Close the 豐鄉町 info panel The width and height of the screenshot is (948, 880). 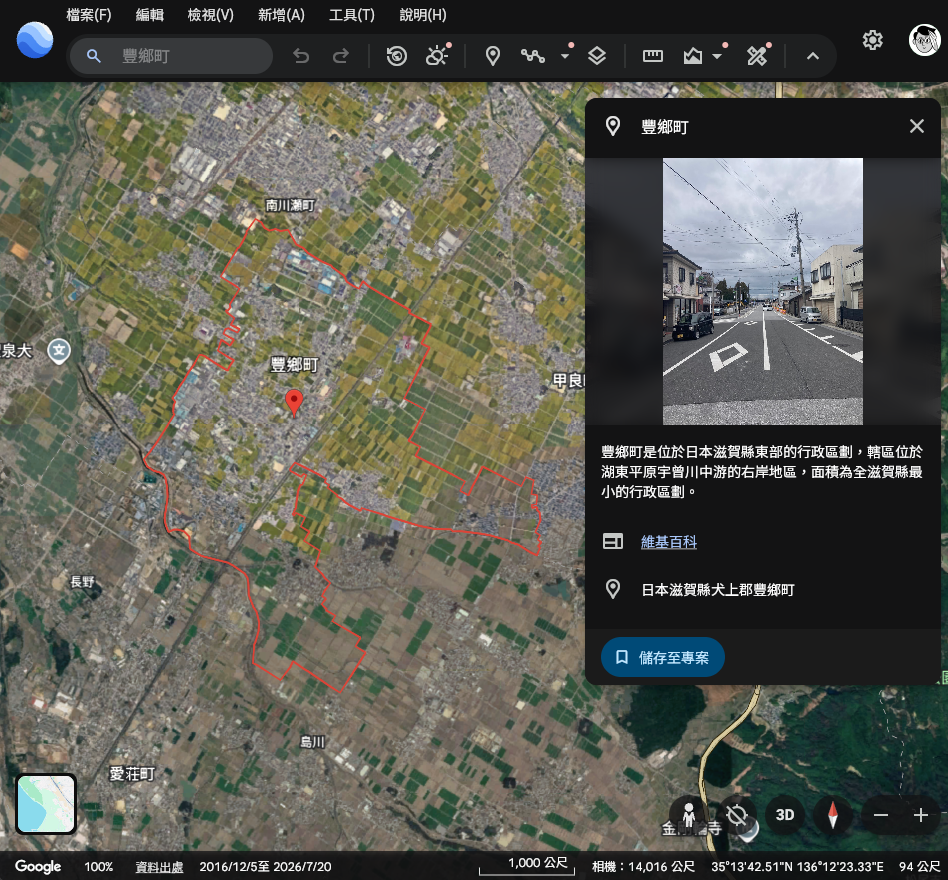tap(917, 126)
